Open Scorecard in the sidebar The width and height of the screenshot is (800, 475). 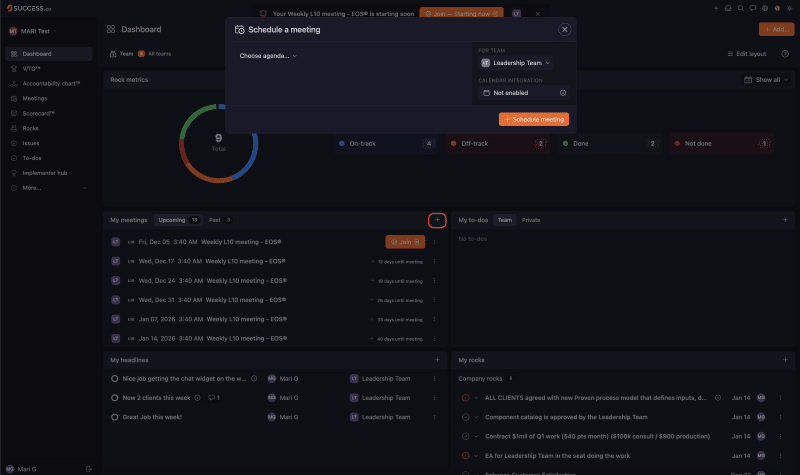48,113
